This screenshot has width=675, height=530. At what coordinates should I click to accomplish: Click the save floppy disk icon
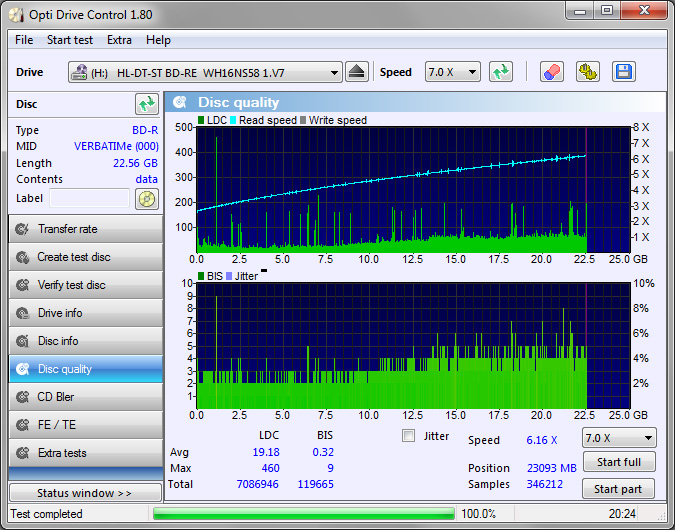click(x=624, y=72)
